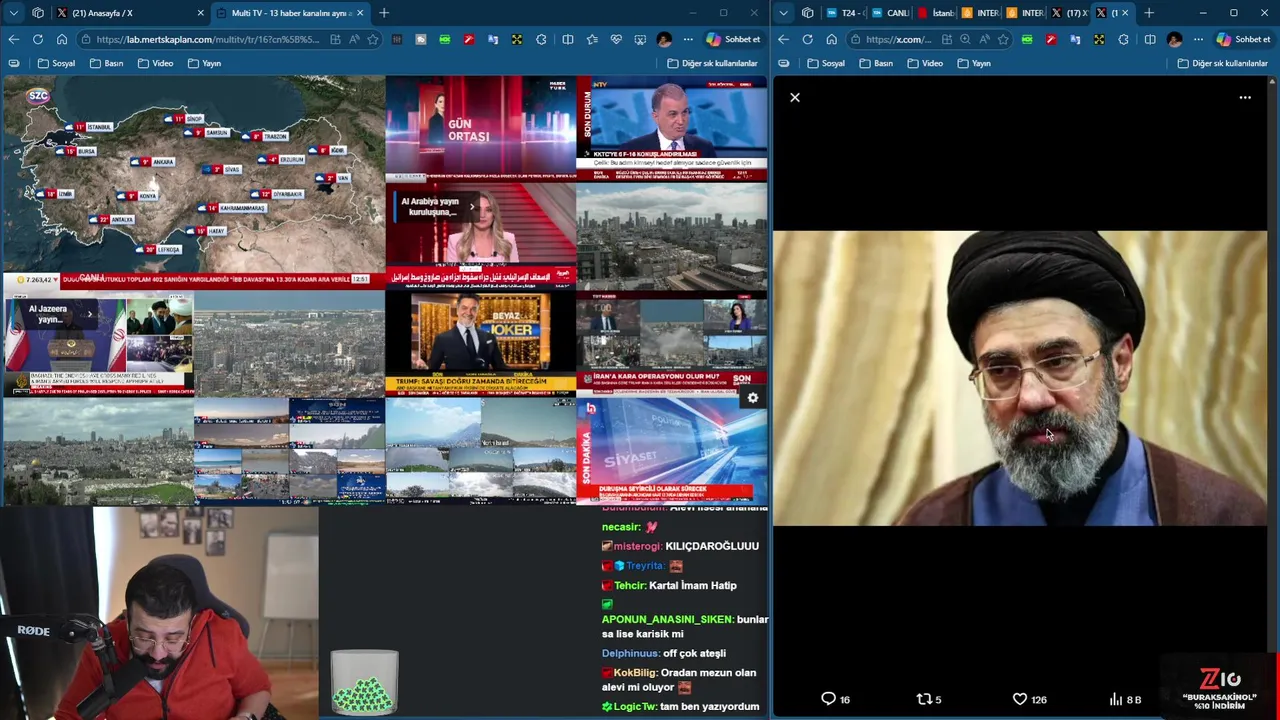Add x.com page to favorites
The width and height of the screenshot is (1280, 720).
click(x=1005, y=39)
